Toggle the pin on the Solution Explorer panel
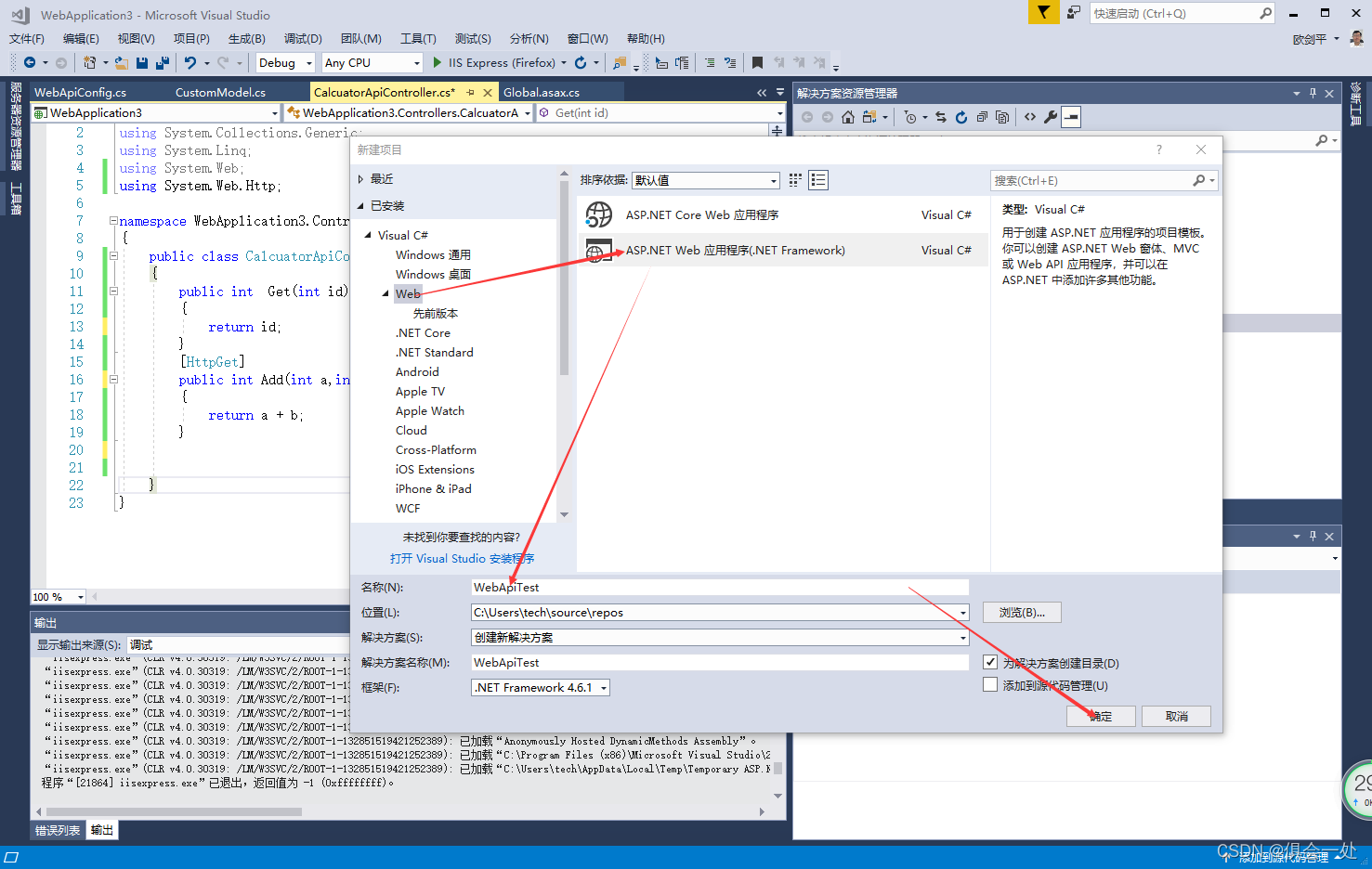This screenshot has width=1372, height=869. click(1313, 92)
